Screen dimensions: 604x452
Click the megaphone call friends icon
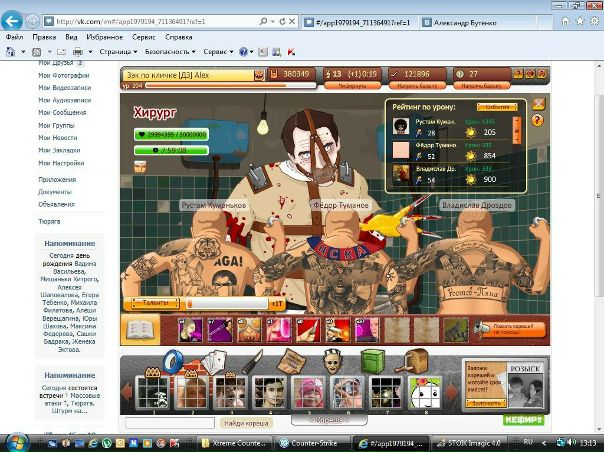[x=481, y=329]
